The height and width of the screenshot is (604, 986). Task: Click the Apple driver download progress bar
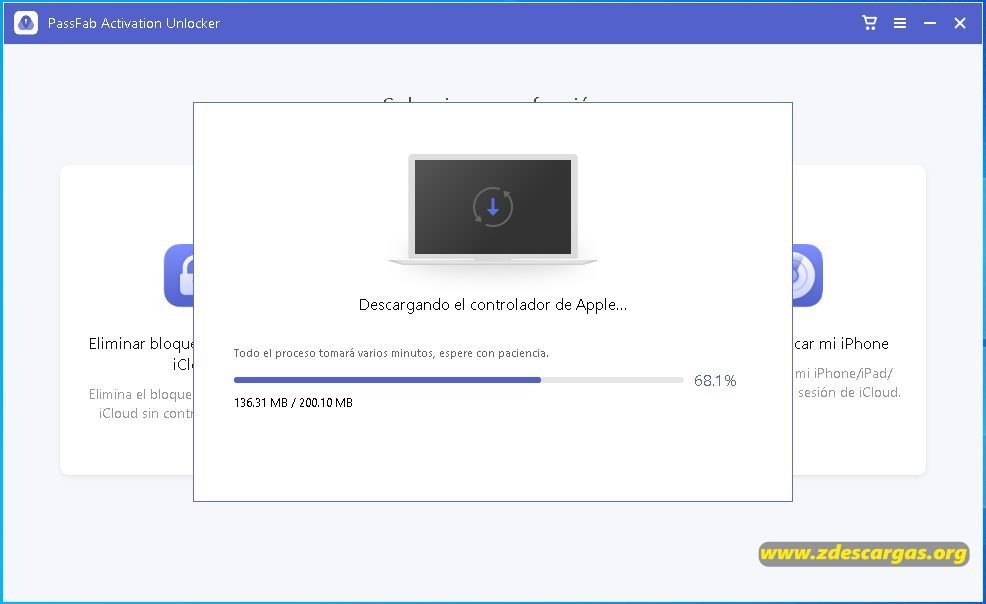pos(458,380)
